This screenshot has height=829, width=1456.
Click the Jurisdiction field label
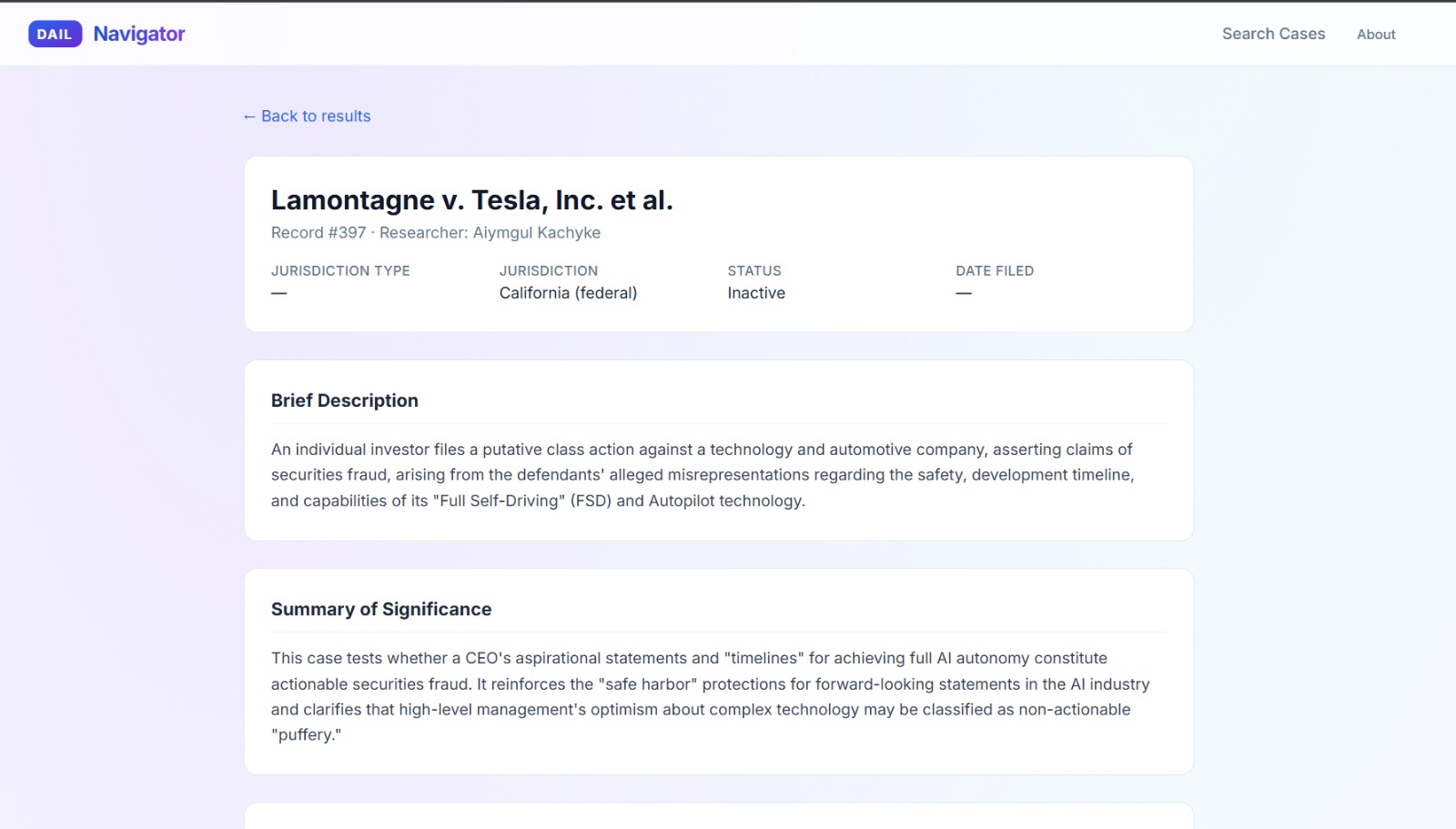pyautogui.click(x=549, y=271)
